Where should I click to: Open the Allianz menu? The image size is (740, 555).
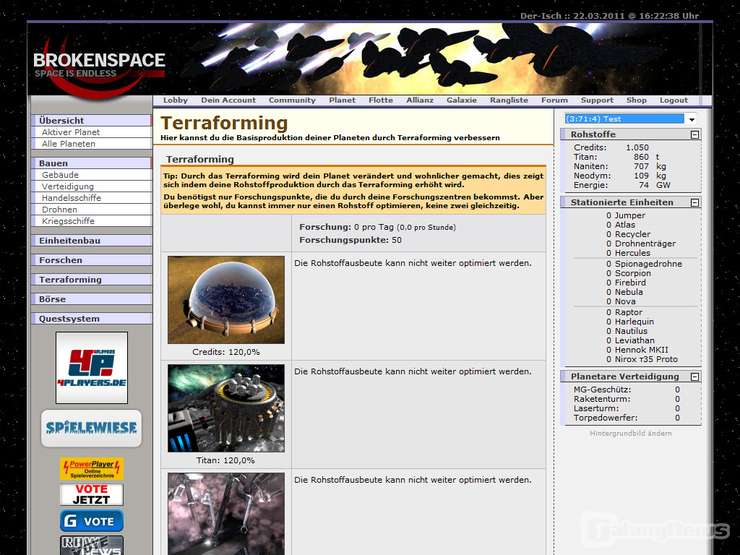coord(420,100)
